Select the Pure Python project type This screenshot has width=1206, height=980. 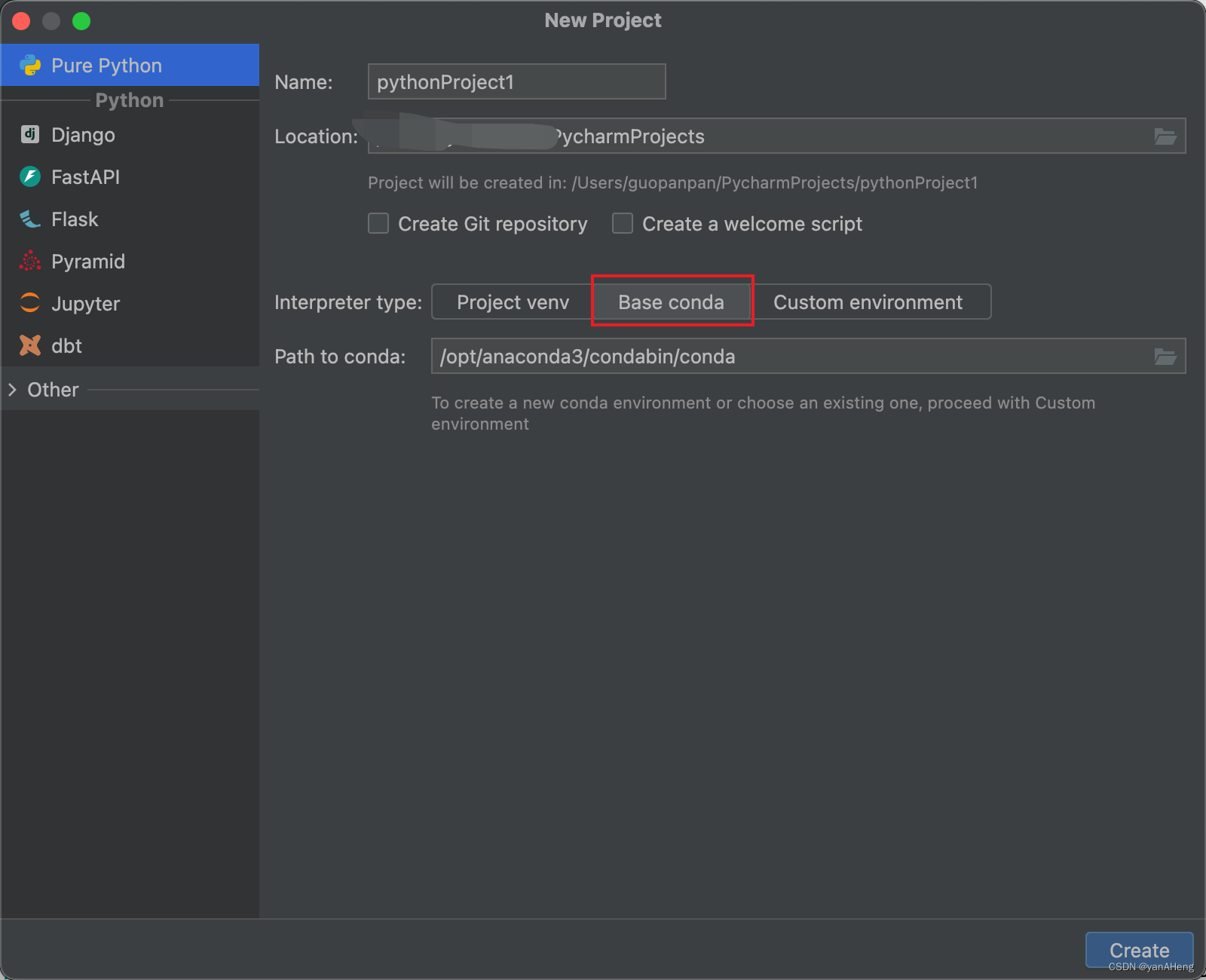tap(130, 65)
